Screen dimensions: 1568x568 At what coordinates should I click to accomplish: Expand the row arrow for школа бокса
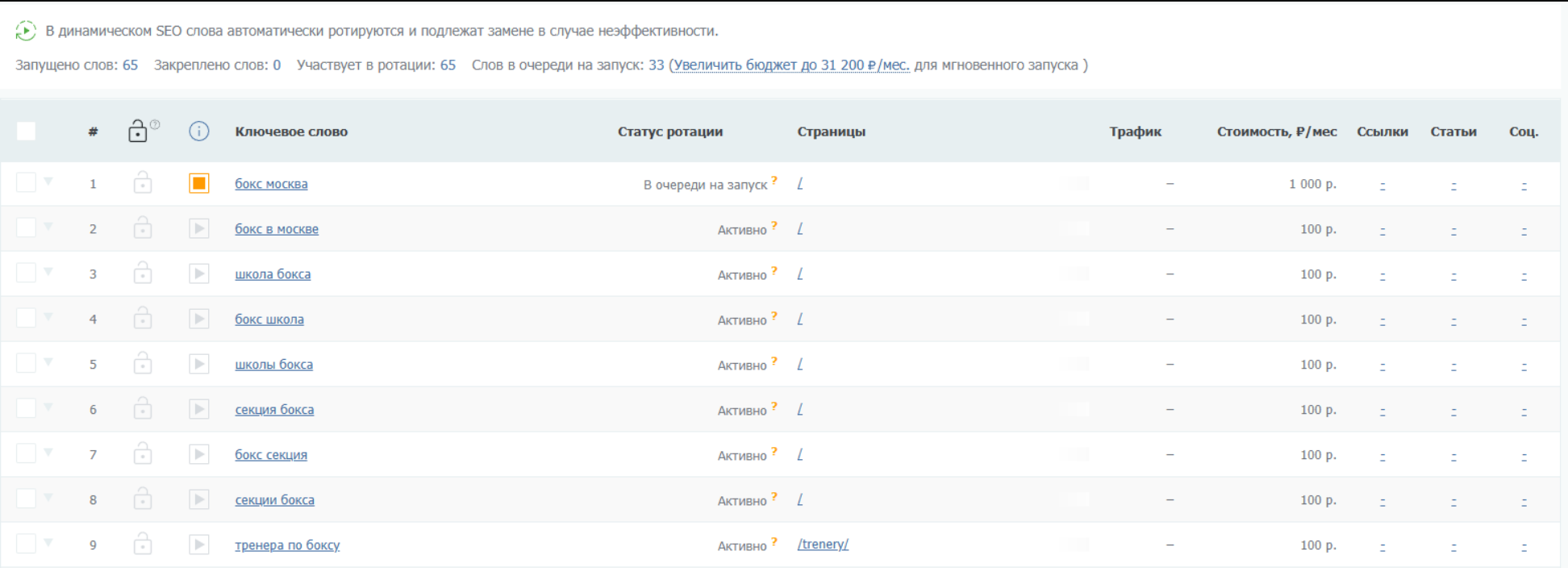[x=48, y=272]
